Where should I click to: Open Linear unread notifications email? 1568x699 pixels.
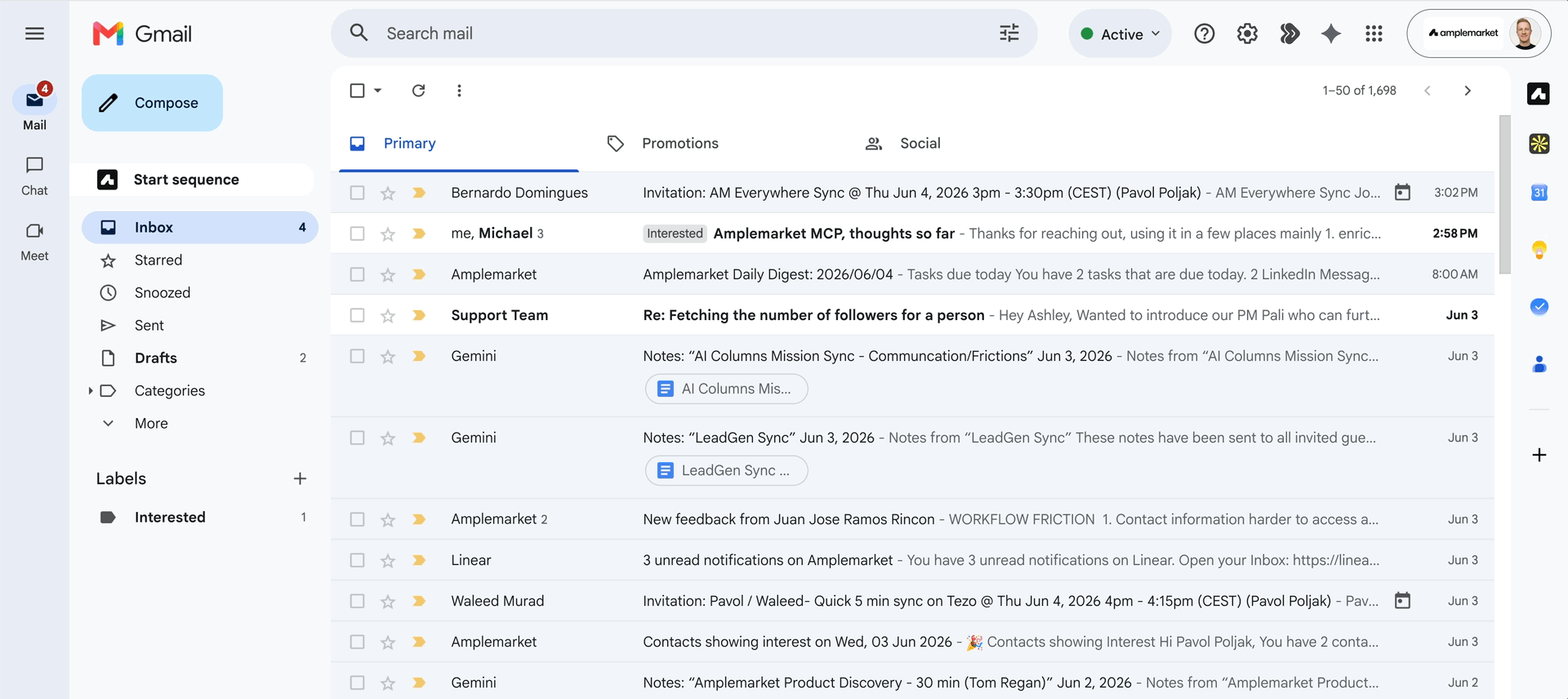[912, 560]
